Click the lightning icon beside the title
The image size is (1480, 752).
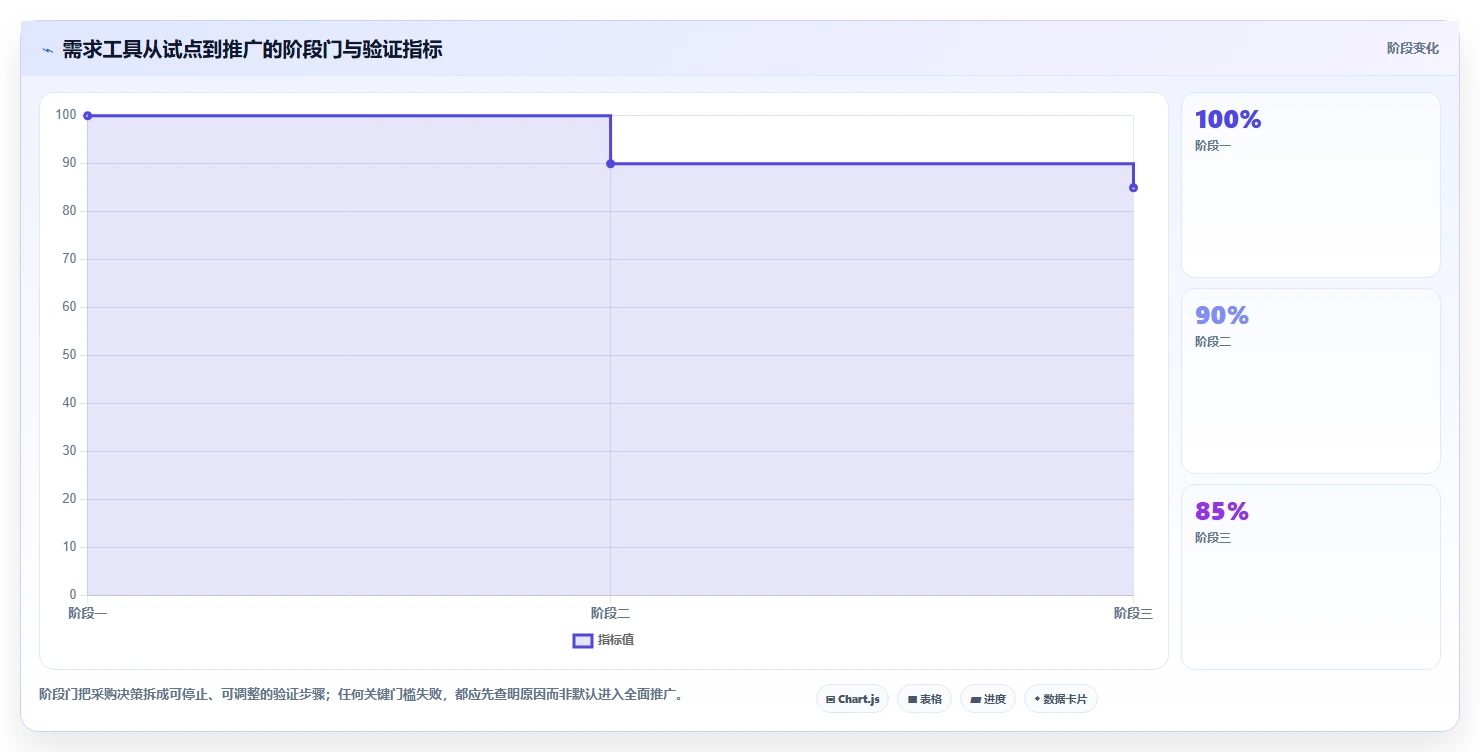coord(47,50)
